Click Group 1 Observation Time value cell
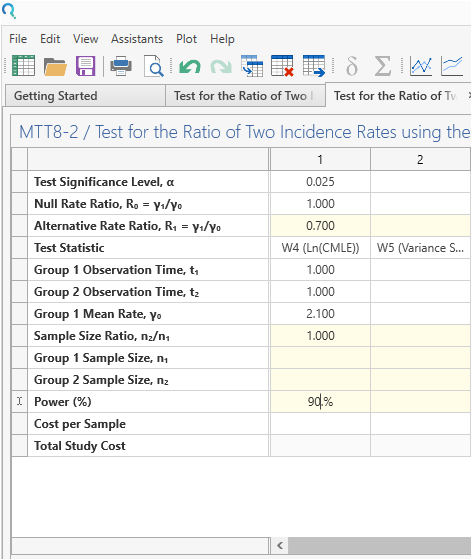 320,270
